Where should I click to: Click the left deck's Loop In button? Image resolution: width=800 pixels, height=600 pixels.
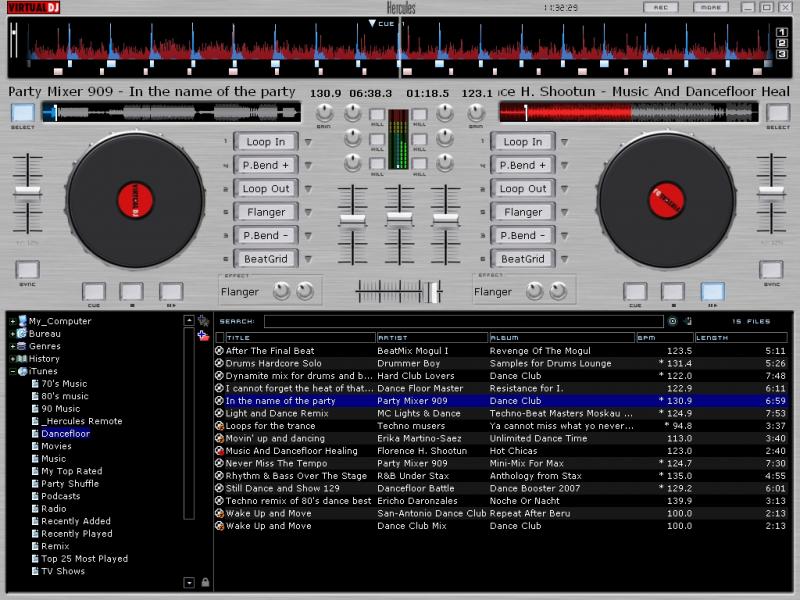(266, 142)
